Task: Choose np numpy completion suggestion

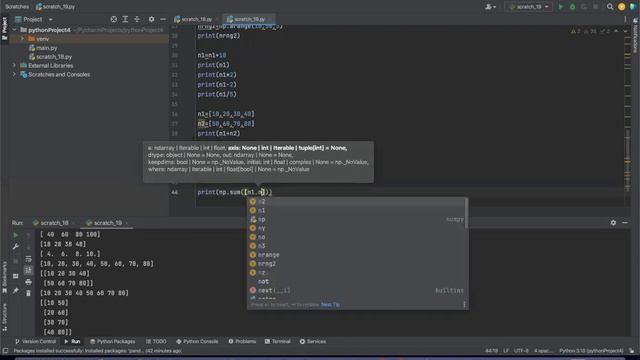Action: [357, 220]
